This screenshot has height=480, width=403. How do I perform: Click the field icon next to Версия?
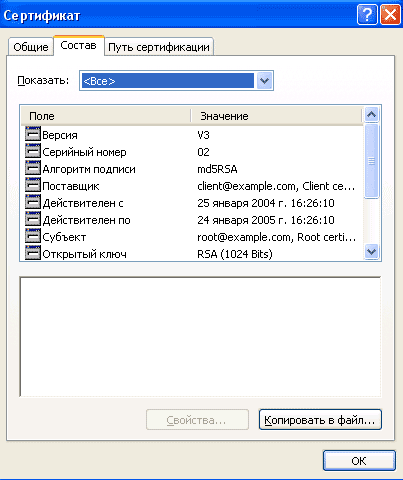tap(33, 134)
